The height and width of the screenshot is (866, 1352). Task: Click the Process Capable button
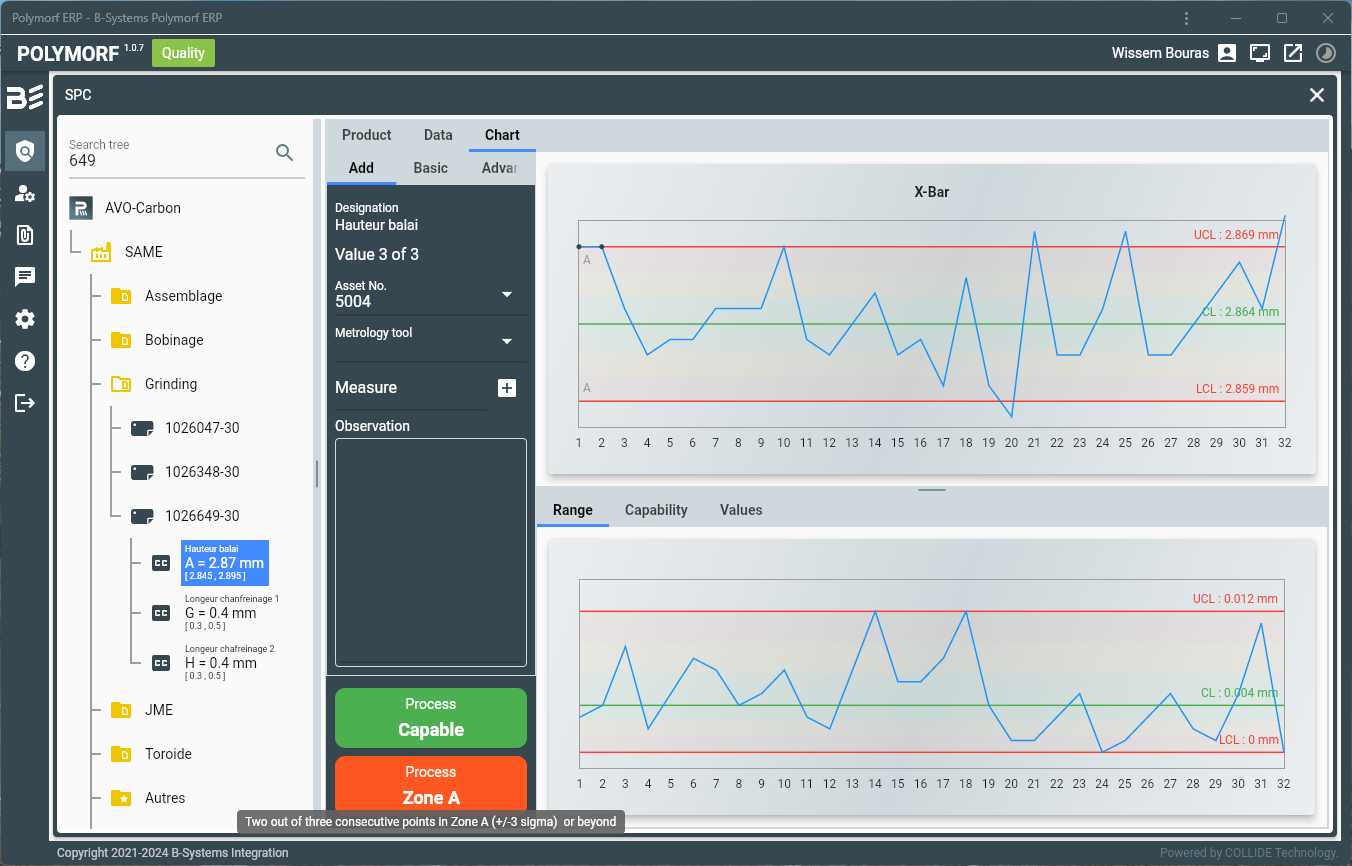point(430,718)
